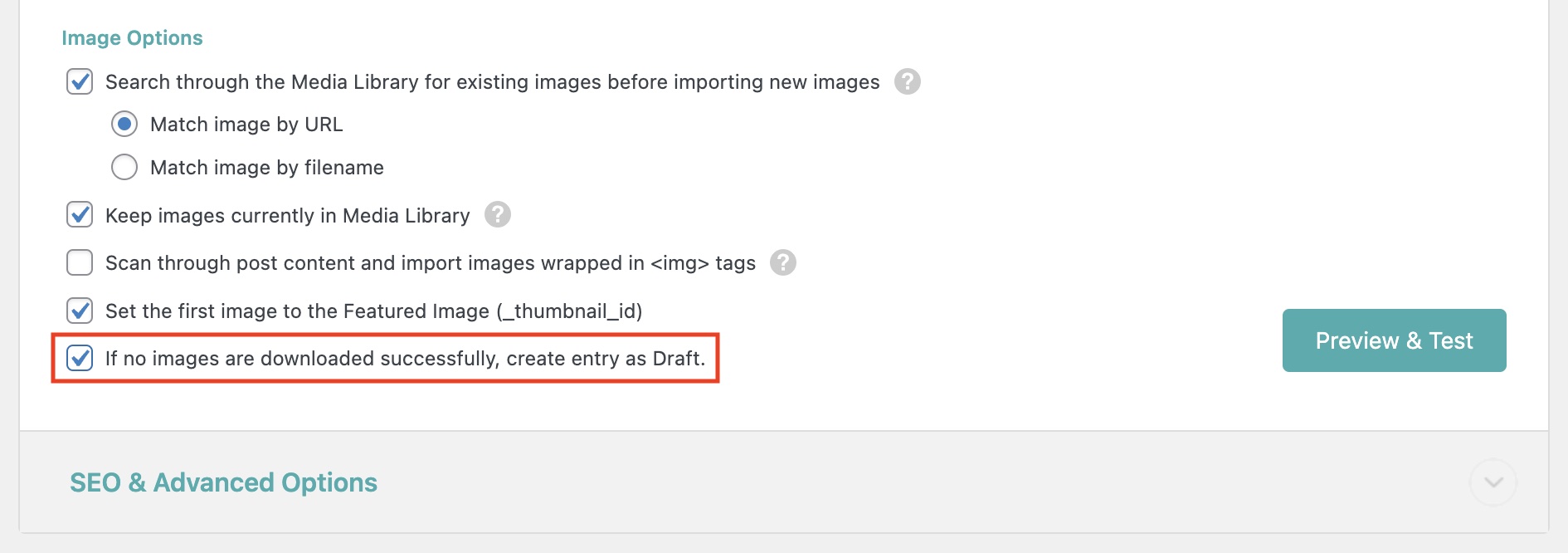Enable scanning post content for img tags
This screenshot has height=553, width=1568.
pyautogui.click(x=80, y=262)
